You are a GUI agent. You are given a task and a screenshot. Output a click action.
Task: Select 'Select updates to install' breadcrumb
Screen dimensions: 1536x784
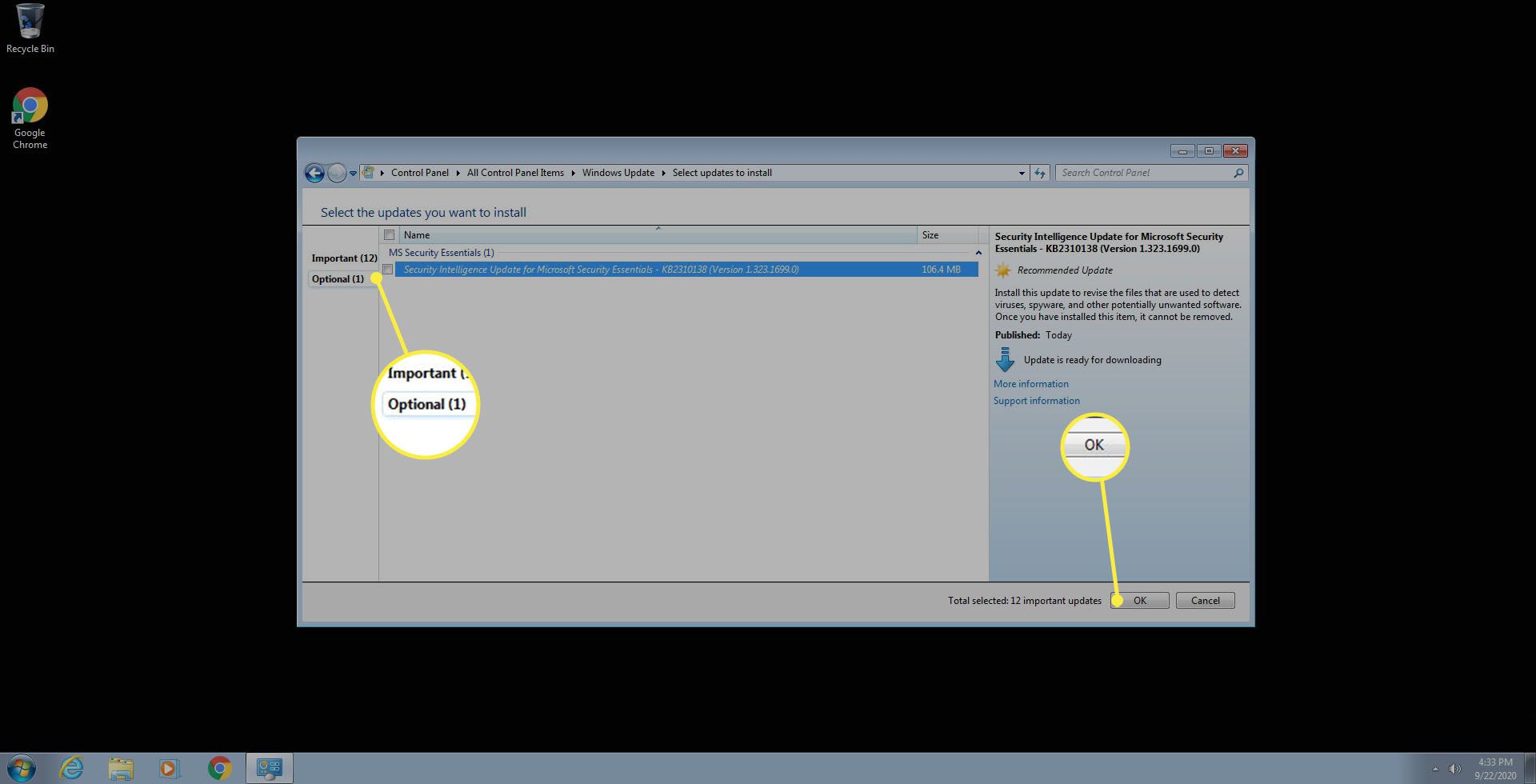[x=722, y=173]
